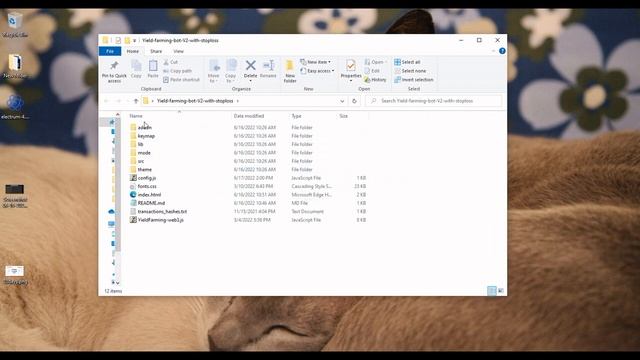
Task: Click the Forward navigation arrow
Action: point(118,101)
